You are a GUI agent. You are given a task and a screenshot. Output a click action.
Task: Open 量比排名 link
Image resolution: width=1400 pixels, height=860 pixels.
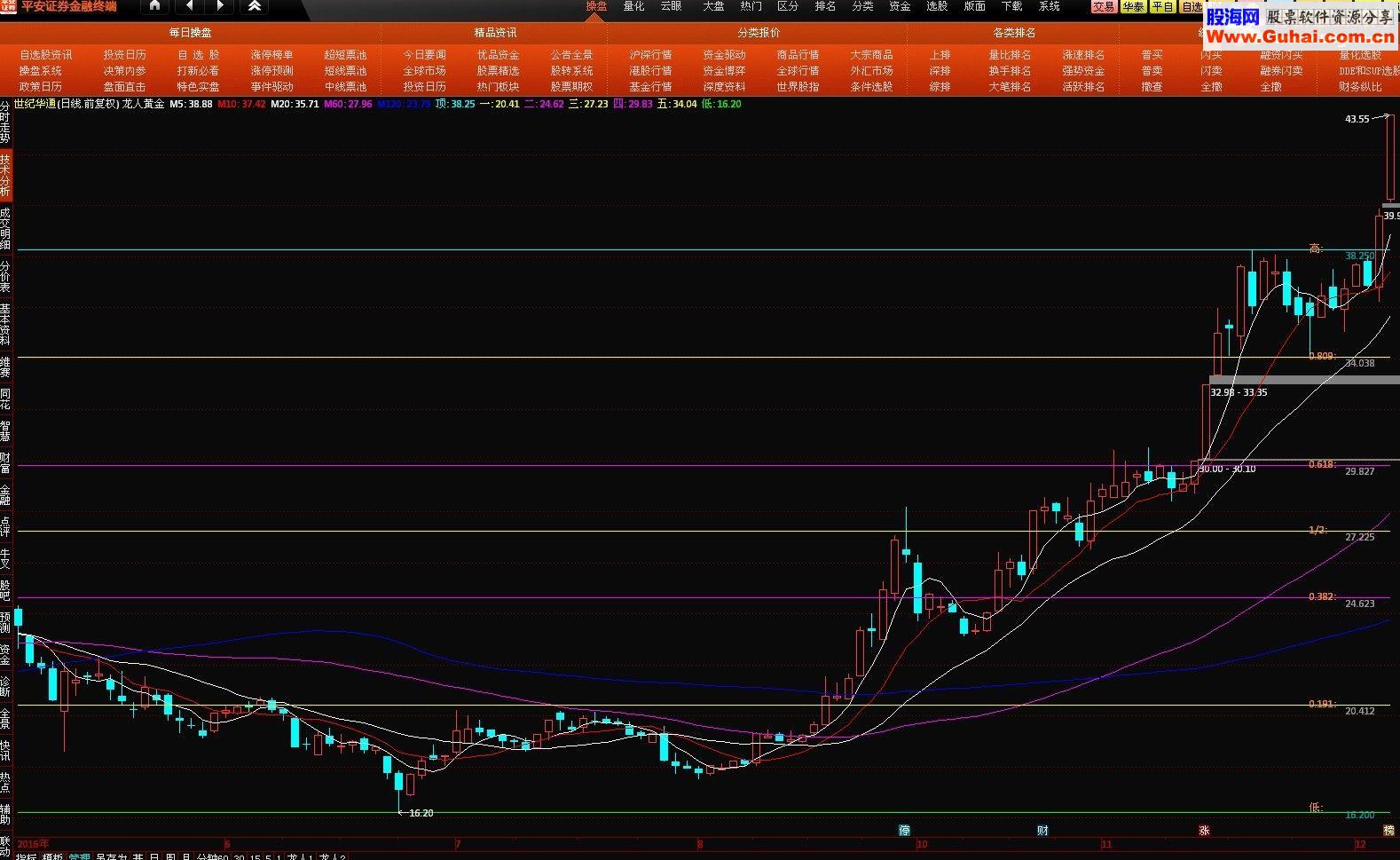[1010, 55]
